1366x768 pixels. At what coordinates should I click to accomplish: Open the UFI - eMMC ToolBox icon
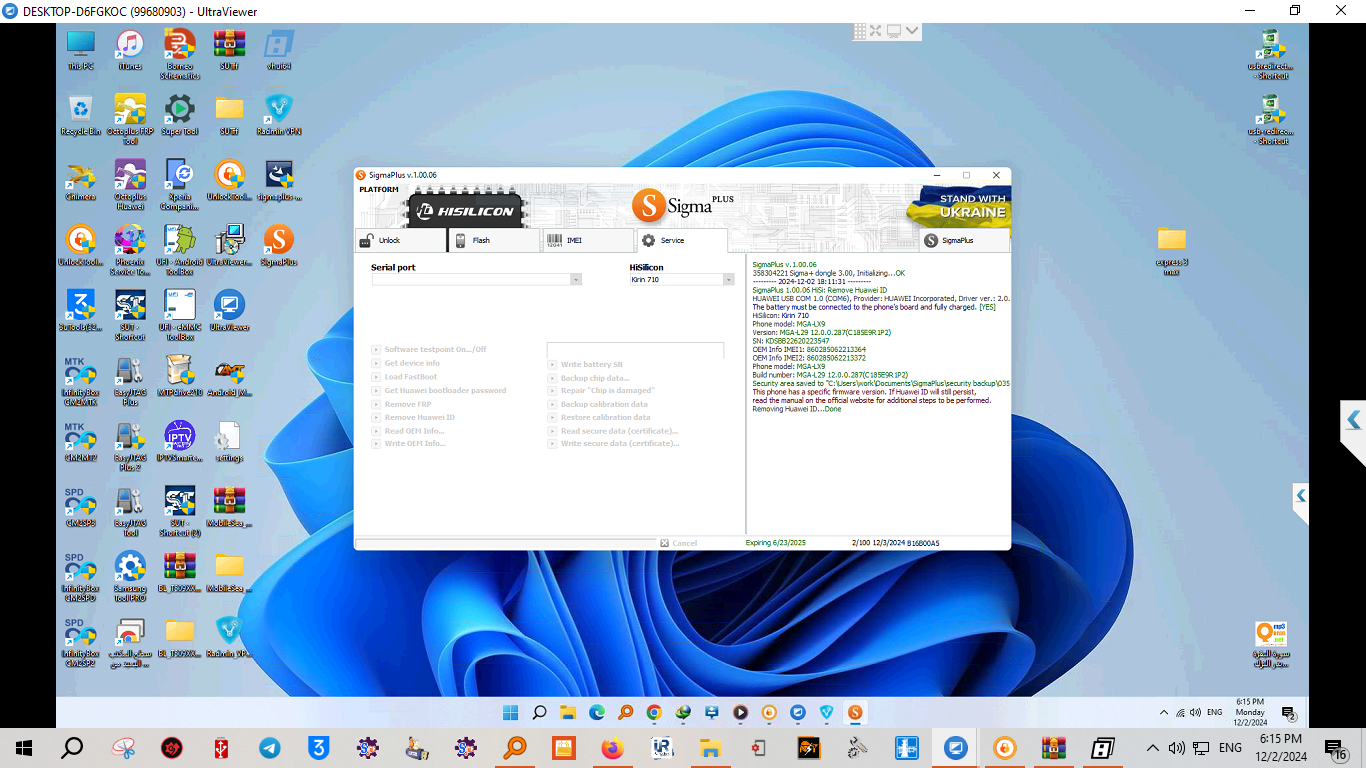pos(180,315)
